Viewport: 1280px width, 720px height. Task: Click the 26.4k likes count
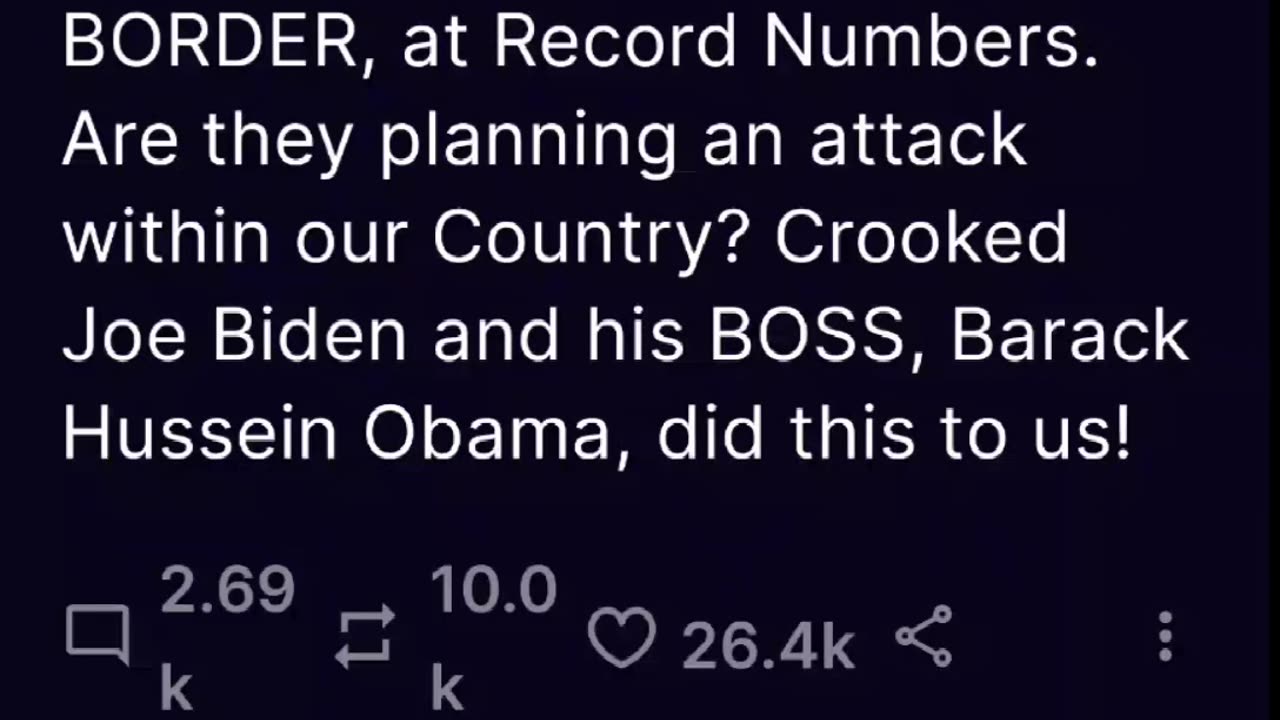(x=768, y=647)
